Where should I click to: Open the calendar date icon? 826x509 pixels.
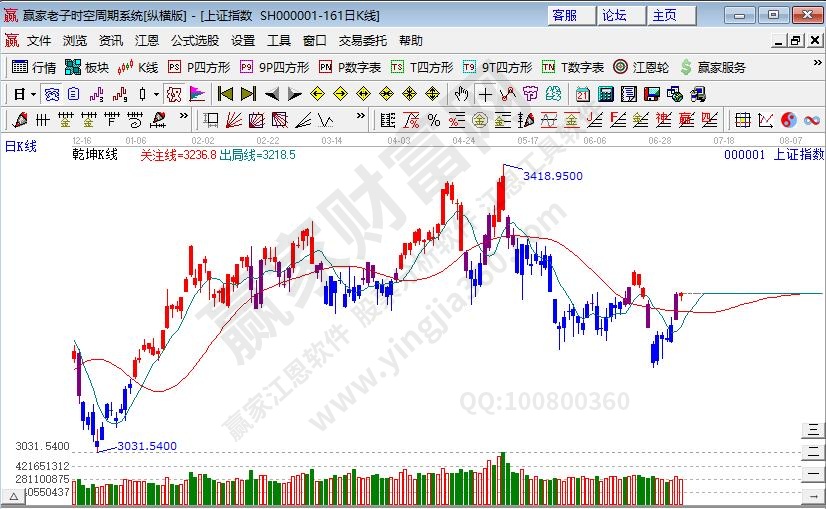[582, 94]
